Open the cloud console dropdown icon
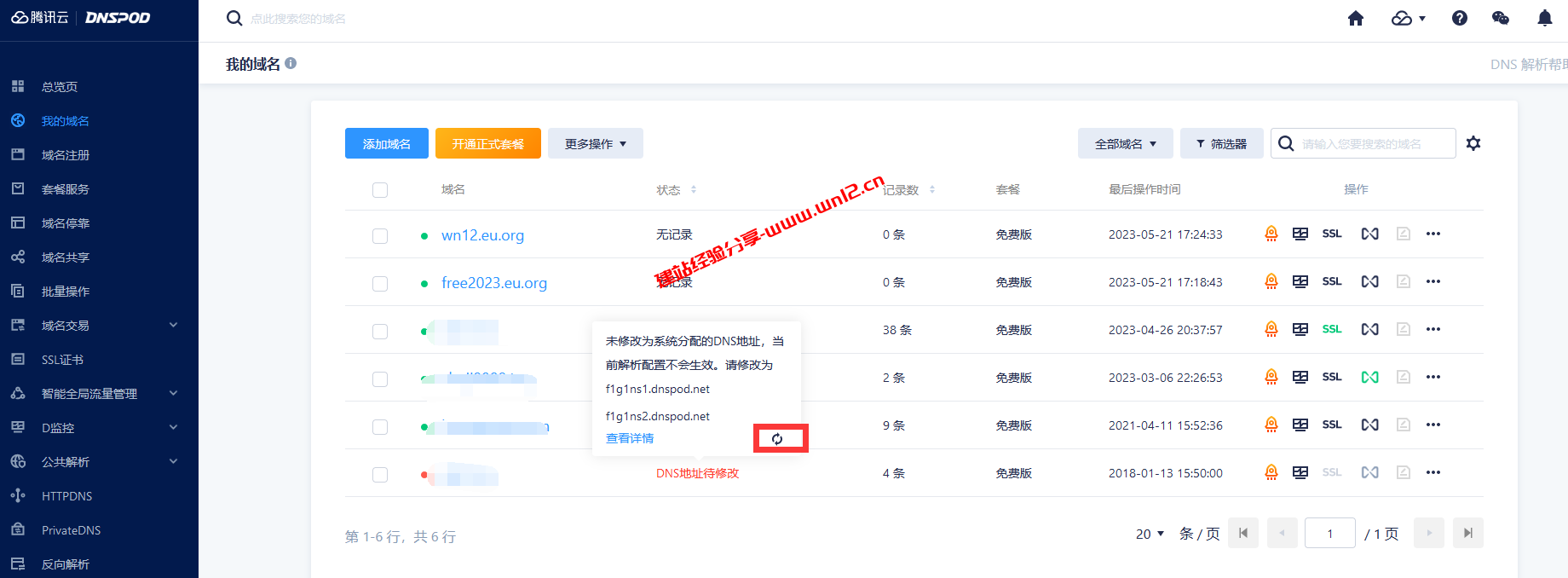The width and height of the screenshot is (1568, 578). (1409, 18)
